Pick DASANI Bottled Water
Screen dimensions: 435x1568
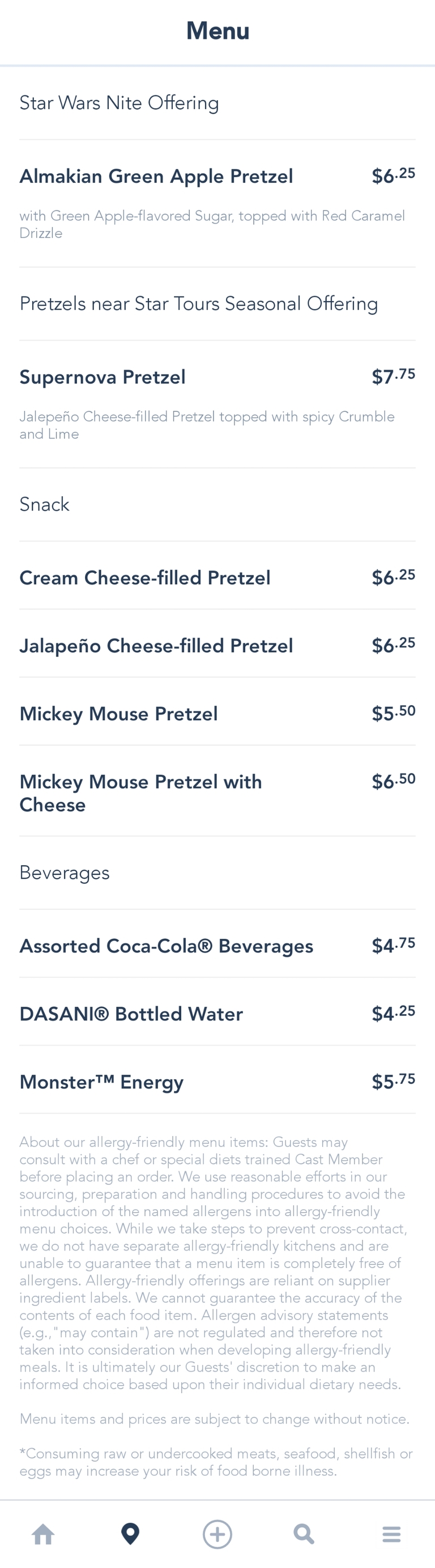pos(131,1014)
